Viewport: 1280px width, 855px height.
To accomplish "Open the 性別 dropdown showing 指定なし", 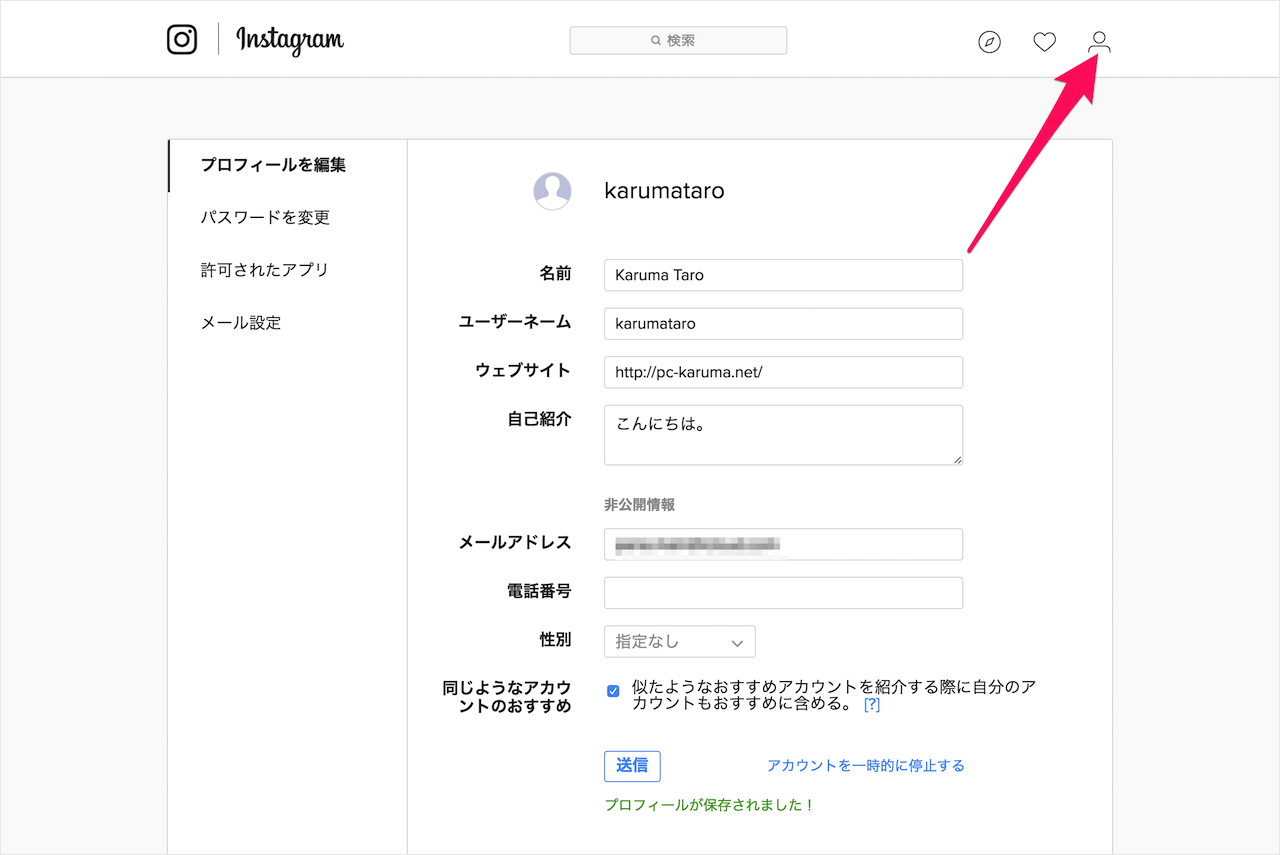I will pos(680,642).
